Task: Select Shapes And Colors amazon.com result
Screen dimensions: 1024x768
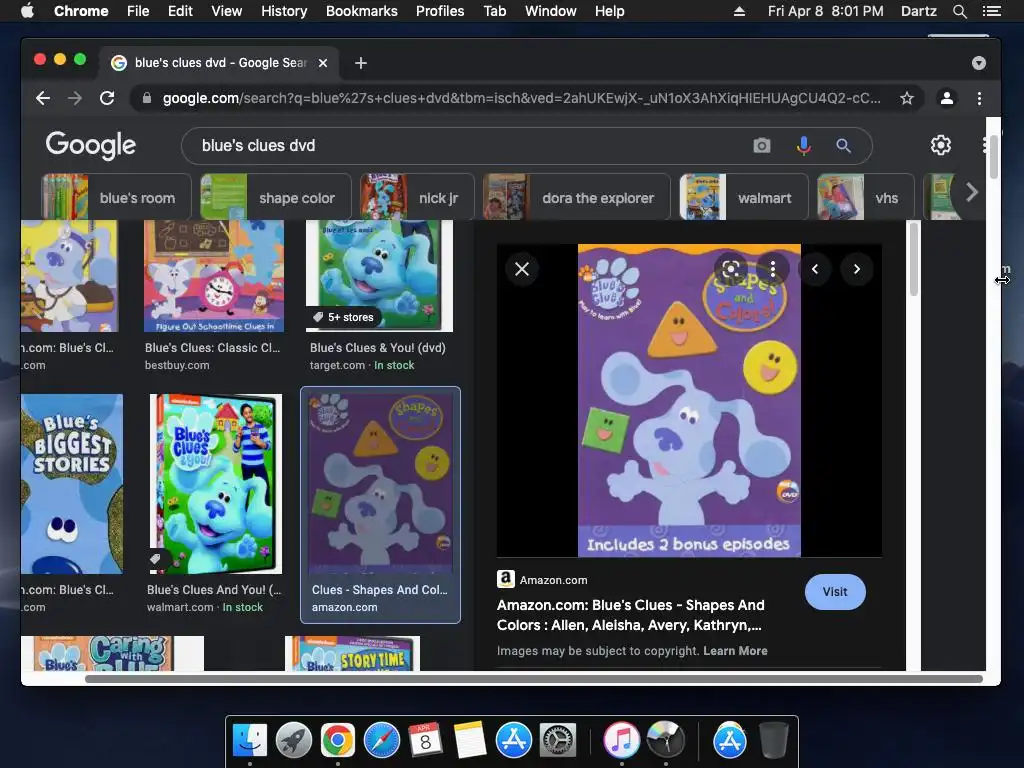Action: click(380, 504)
